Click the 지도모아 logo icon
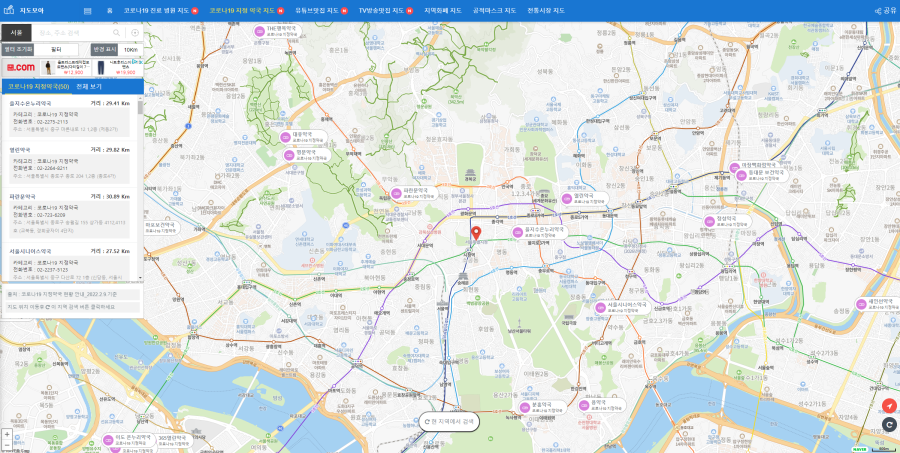Screen dimensions: 900x453 (x=9, y=10)
